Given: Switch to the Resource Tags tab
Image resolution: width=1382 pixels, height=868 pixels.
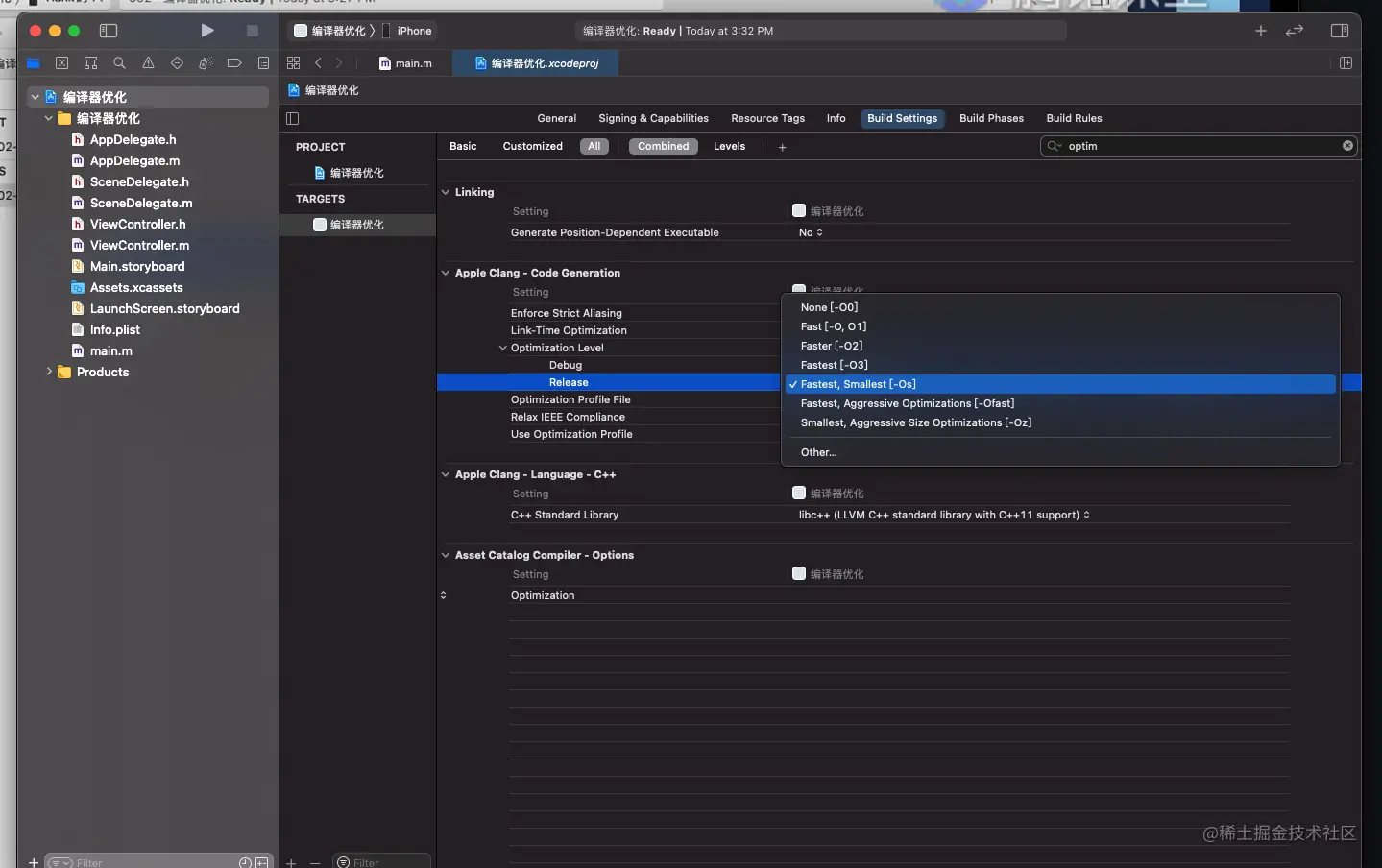Looking at the screenshot, I should click(x=768, y=118).
